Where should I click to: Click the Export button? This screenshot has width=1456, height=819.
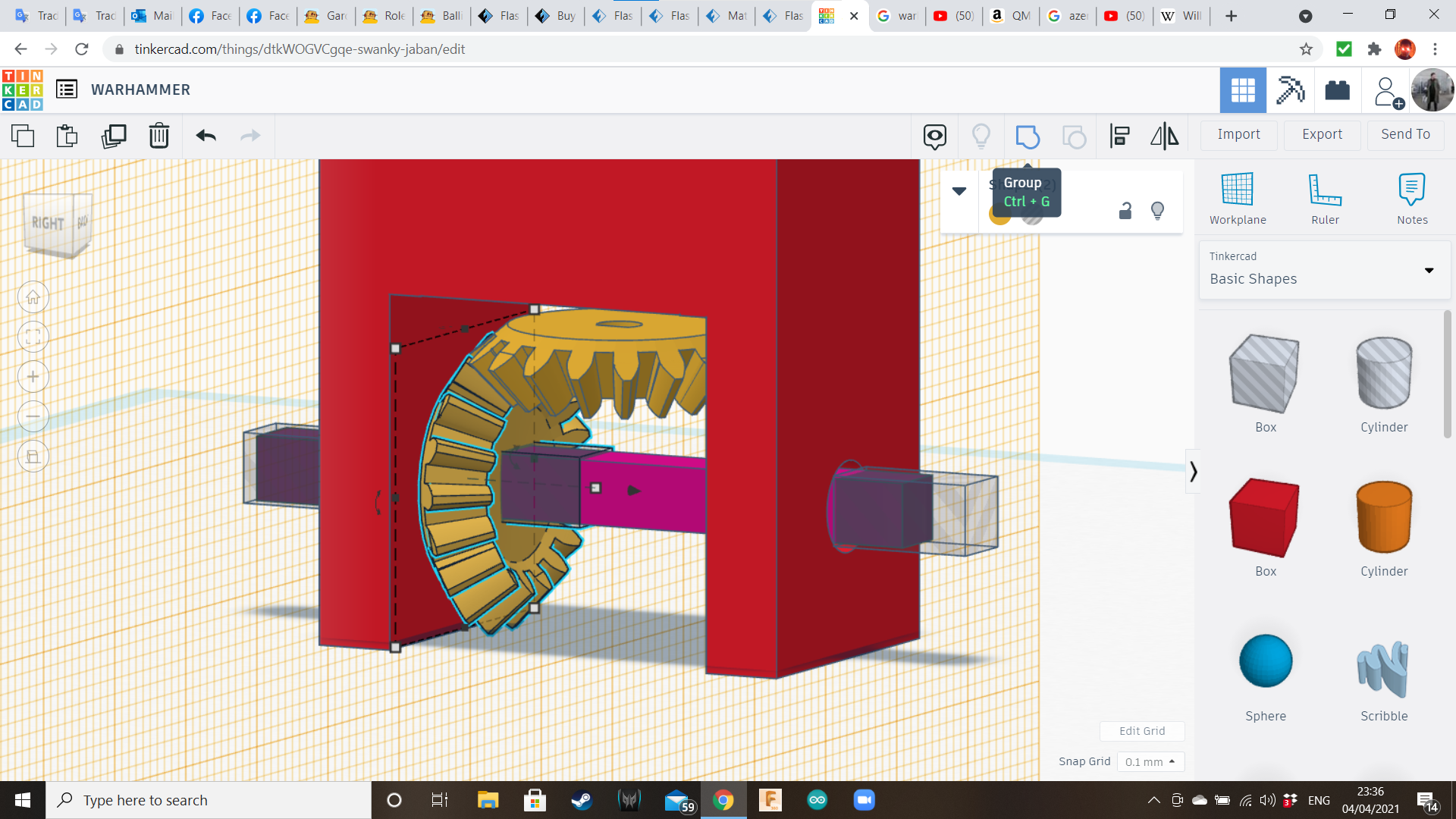pyautogui.click(x=1322, y=134)
